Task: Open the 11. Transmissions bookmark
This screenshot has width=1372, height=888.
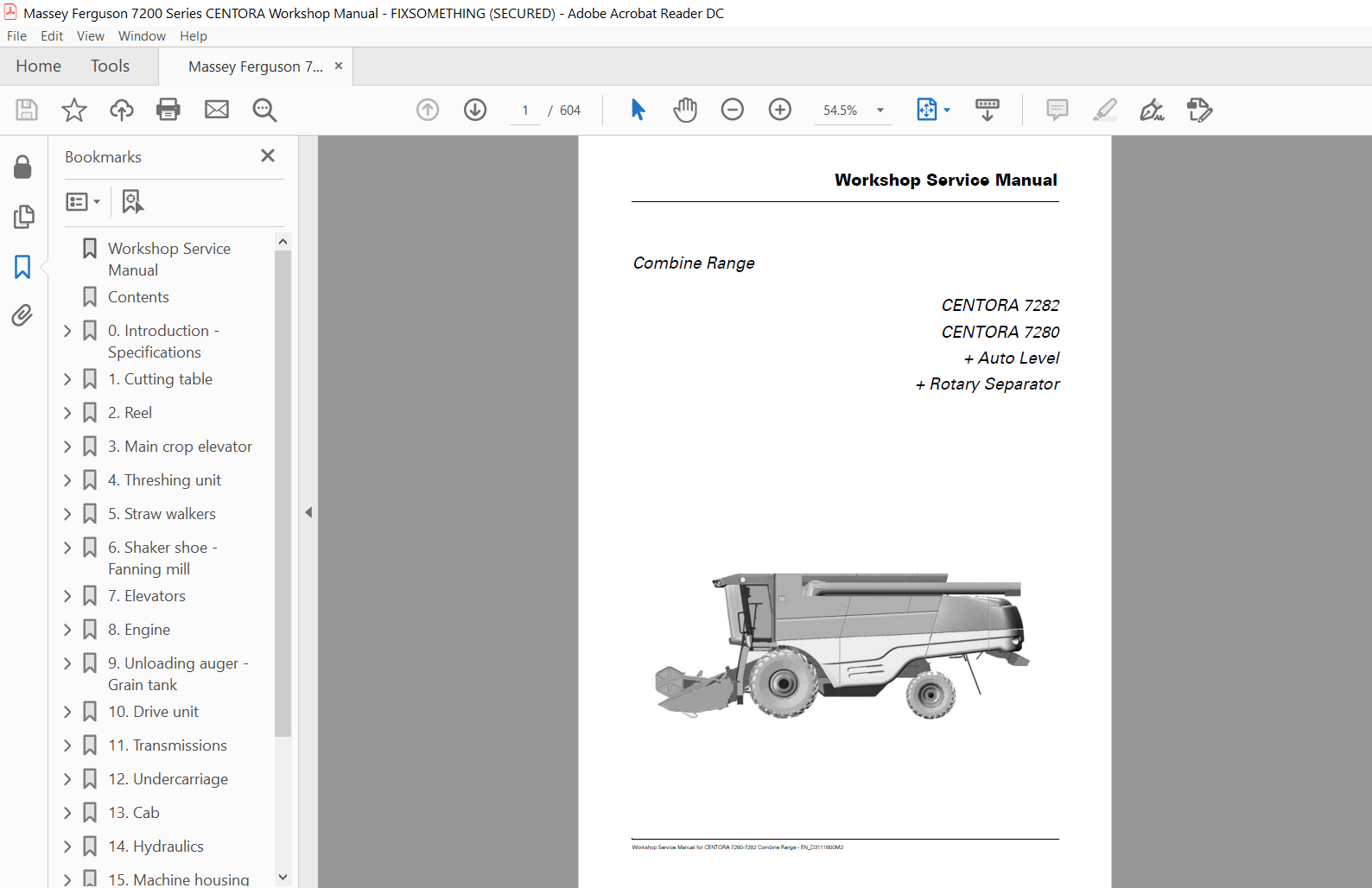Action: coord(168,745)
